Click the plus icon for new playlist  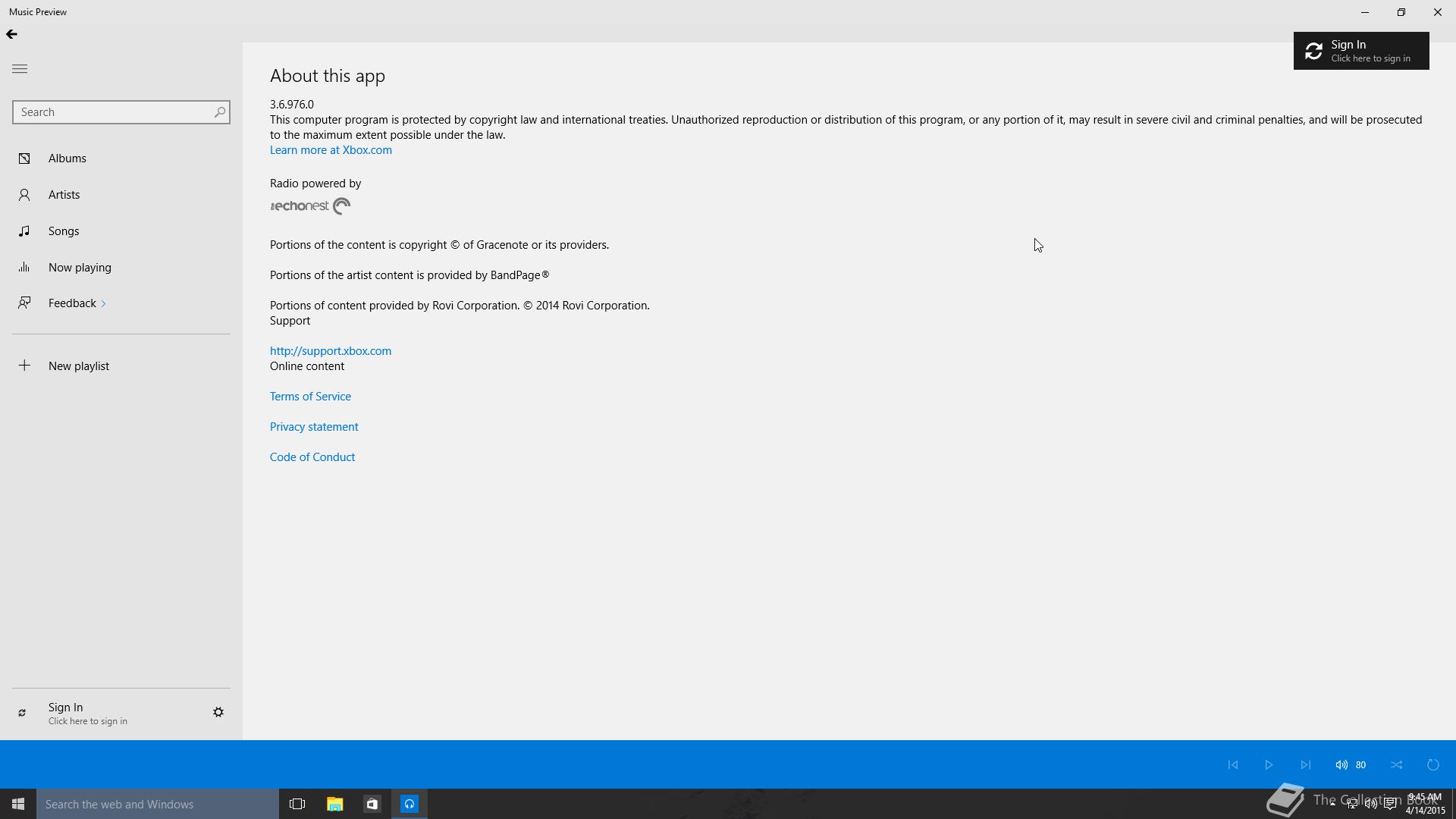[x=24, y=366]
